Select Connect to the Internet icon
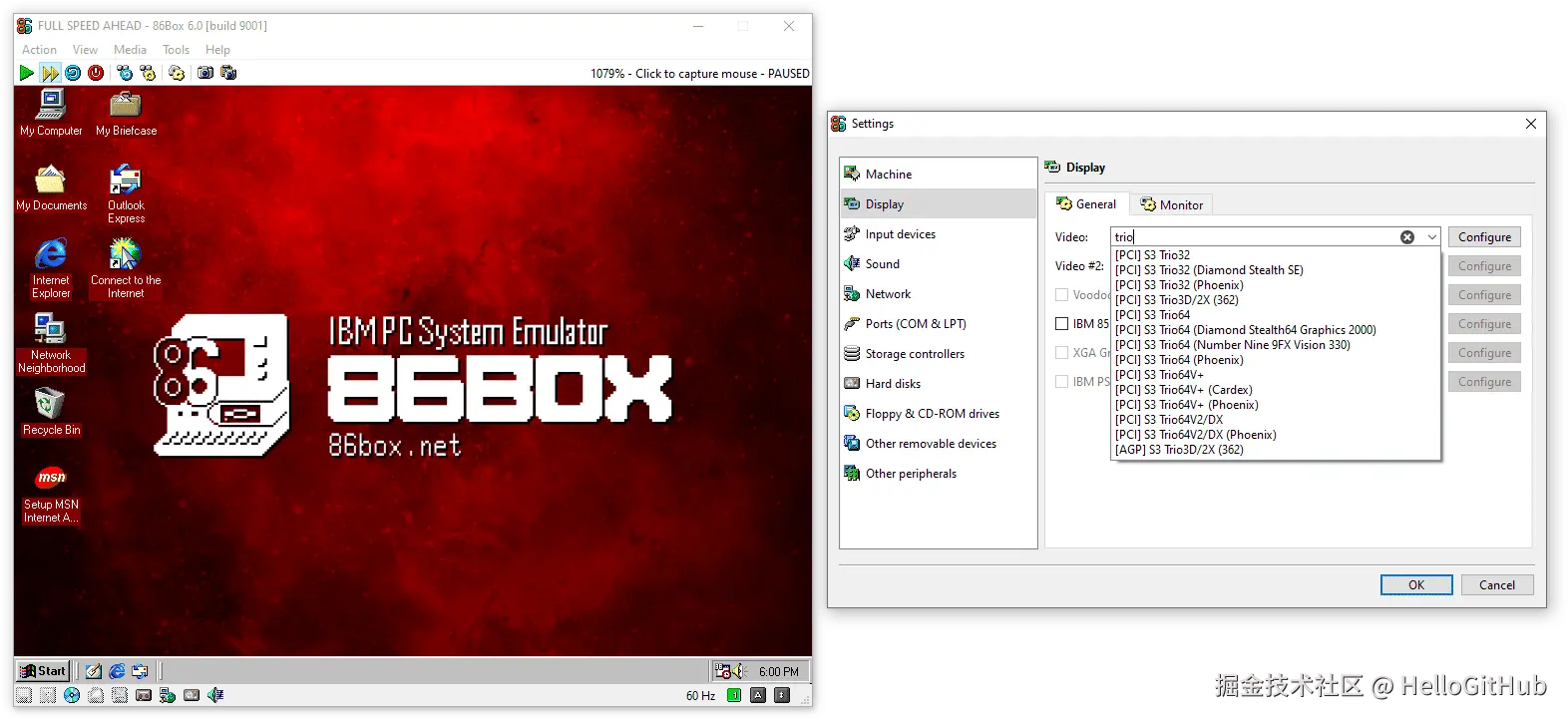The width and height of the screenshot is (1568, 720). (126, 268)
